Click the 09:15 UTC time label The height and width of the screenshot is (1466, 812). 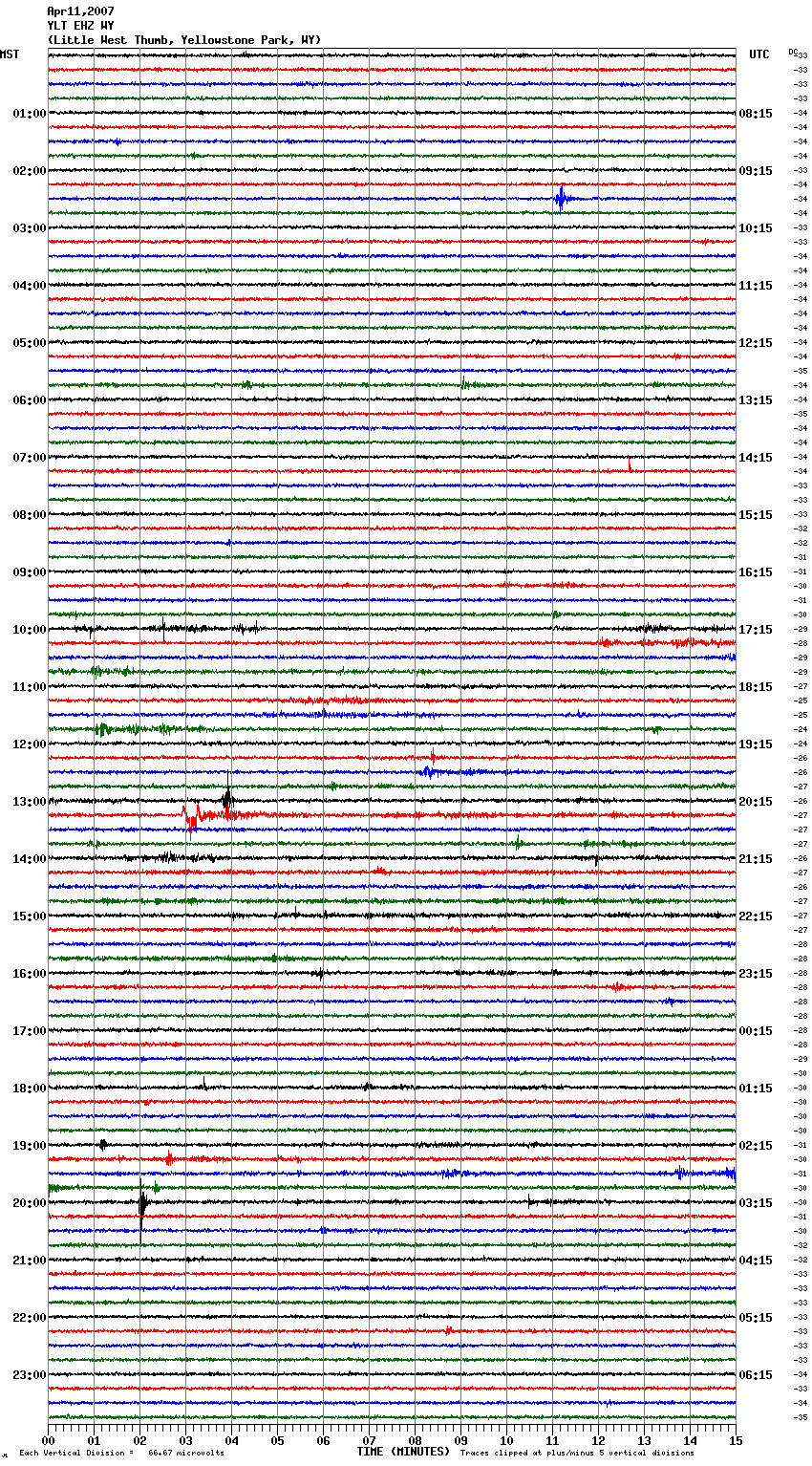[x=756, y=171]
